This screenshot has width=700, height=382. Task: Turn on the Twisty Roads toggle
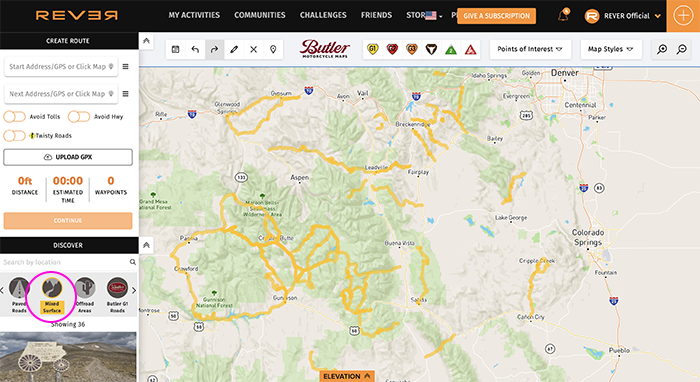coord(14,135)
